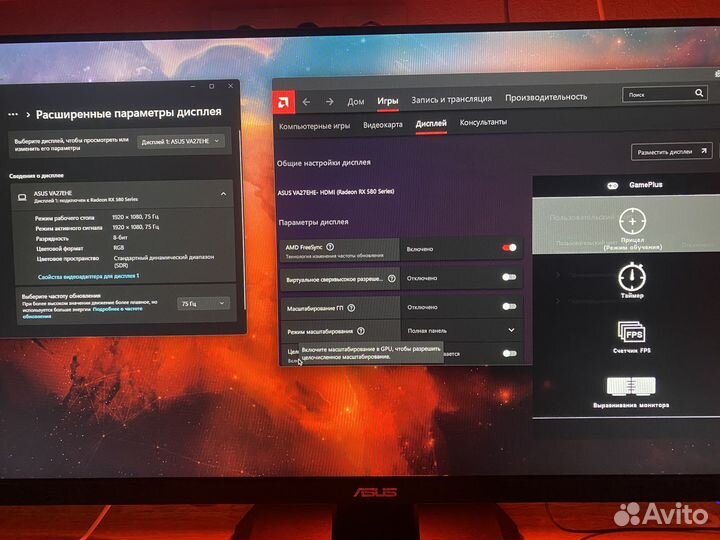Open help icon for Виртуальное сверхвысокое разрешение
This screenshot has height=540, width=720.
point(391,278)
